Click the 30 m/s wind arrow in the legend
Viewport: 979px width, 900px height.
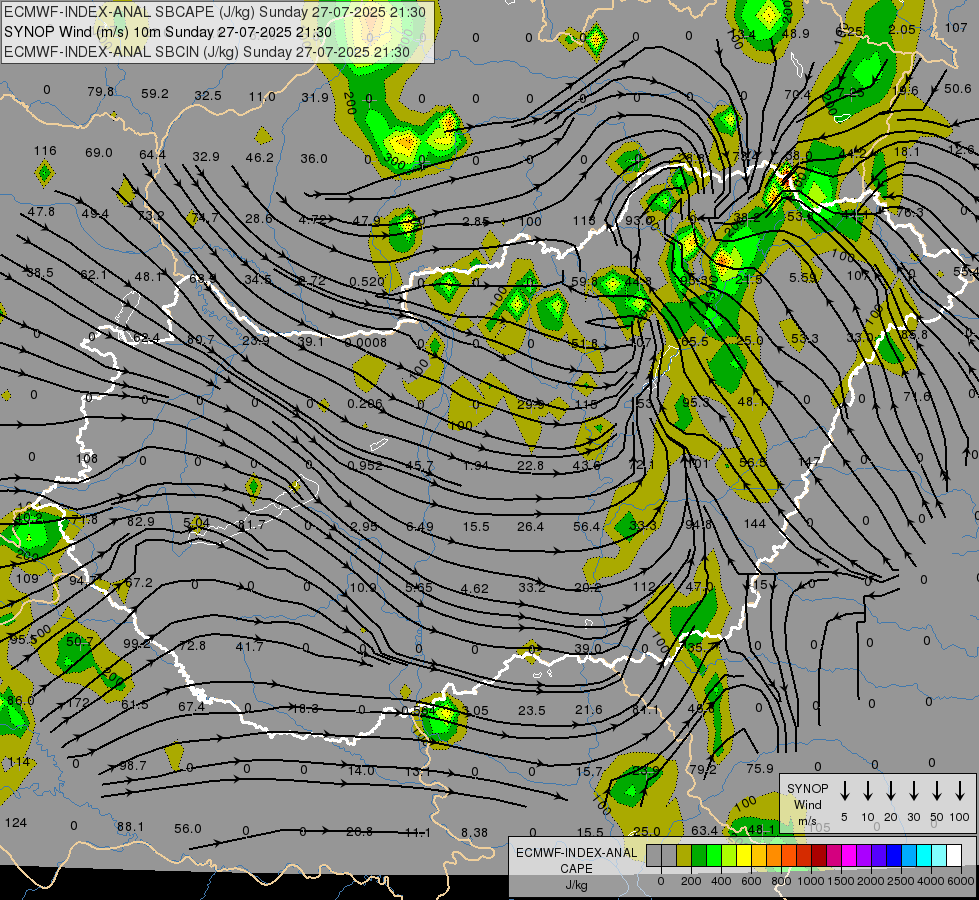click(x=913, y=791)
